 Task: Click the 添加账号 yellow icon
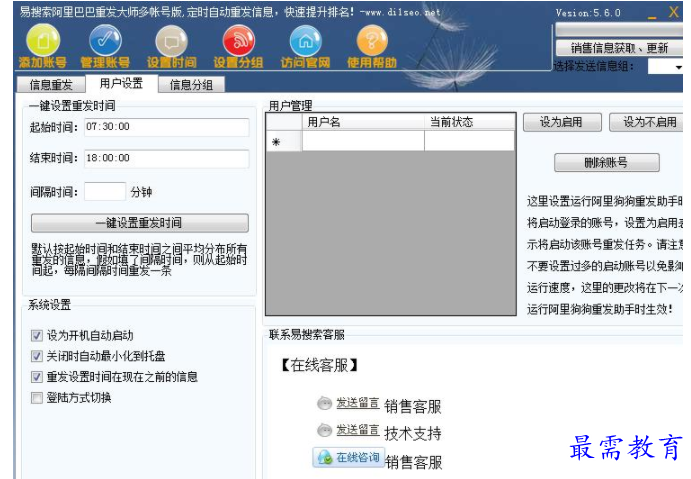[43, 41]
